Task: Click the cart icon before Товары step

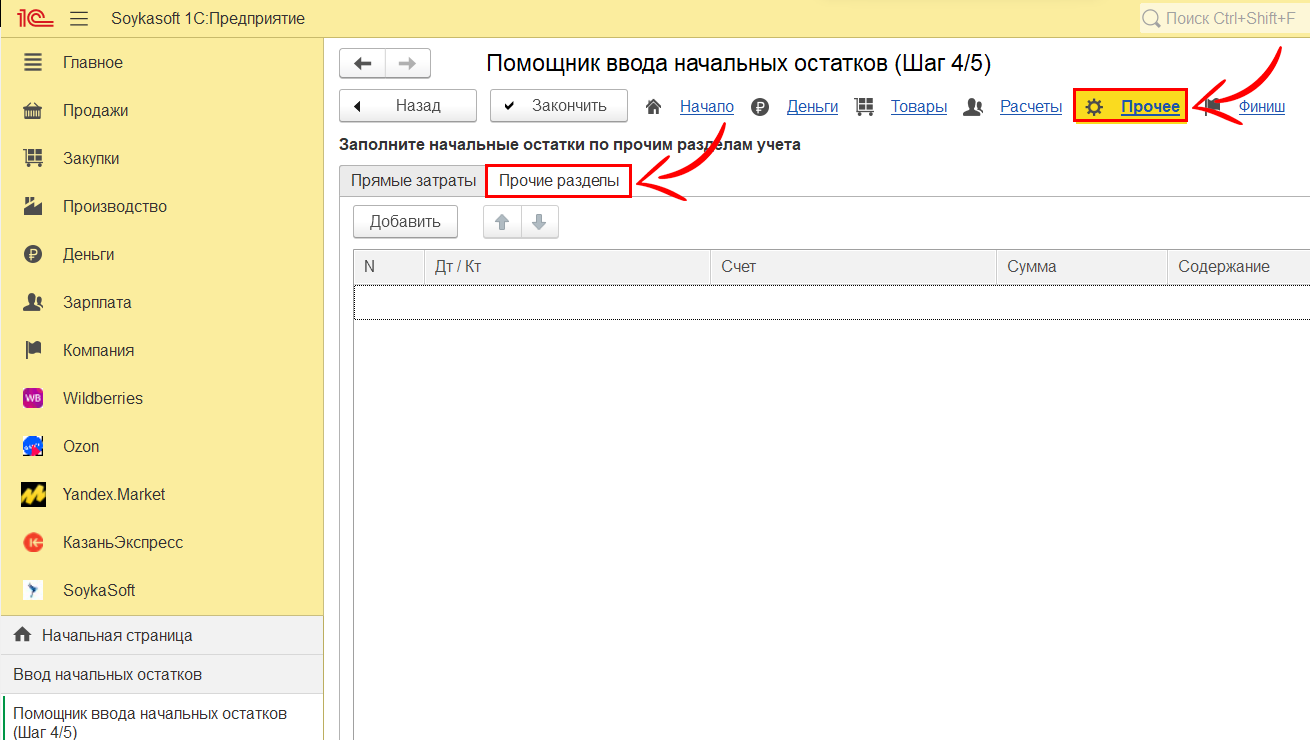Action: [x=865, y=106]
